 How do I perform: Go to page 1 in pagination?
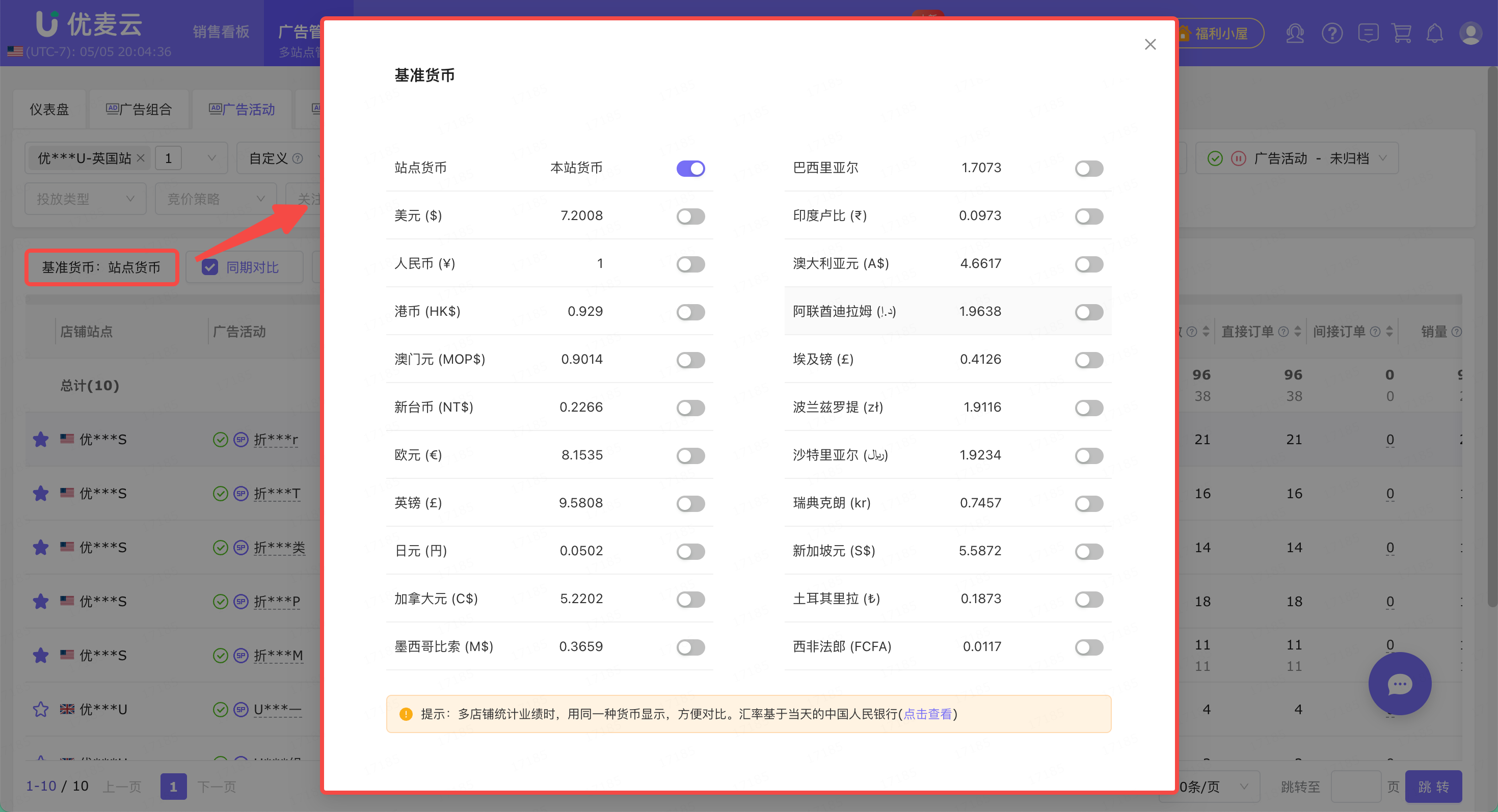(x=173, y=787)
